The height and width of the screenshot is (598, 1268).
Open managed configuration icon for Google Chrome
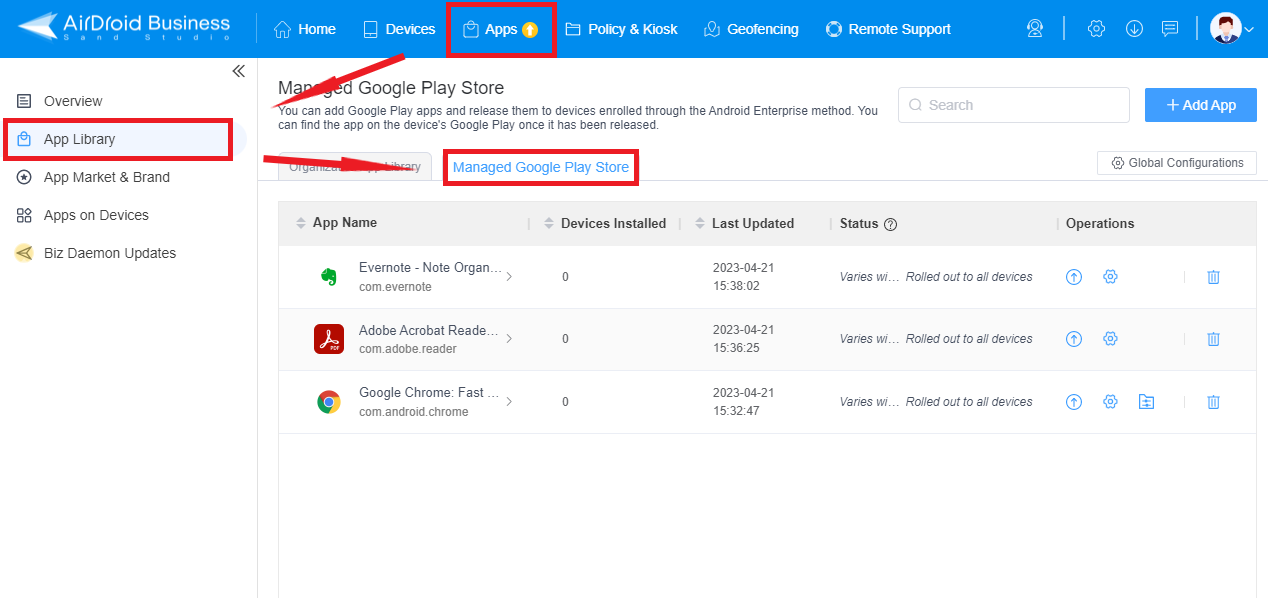click(x=1146, y=401)
